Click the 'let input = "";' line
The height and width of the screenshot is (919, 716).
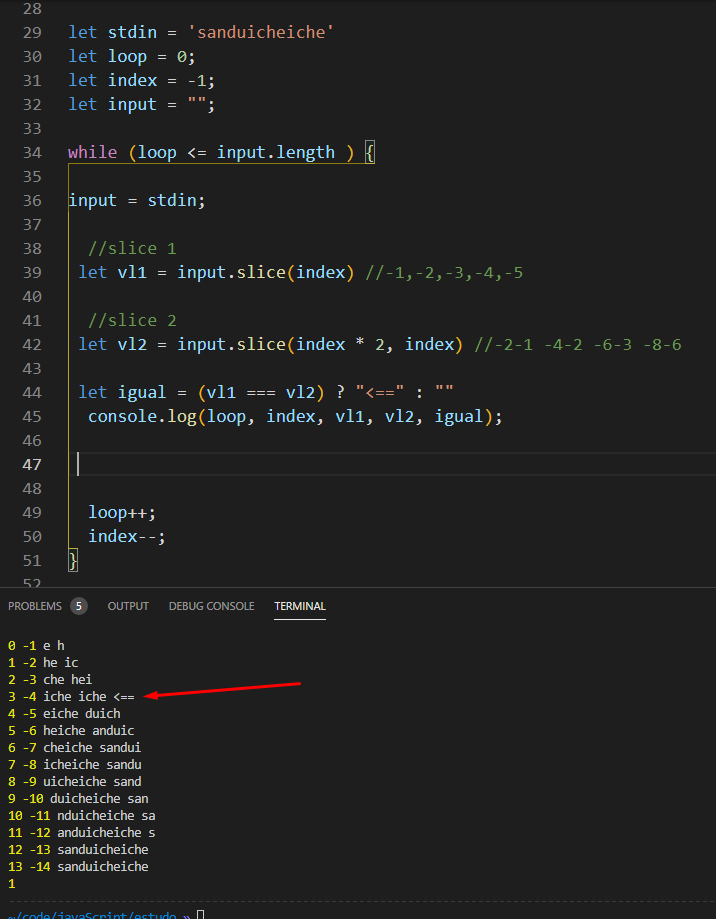click(142, 104)
